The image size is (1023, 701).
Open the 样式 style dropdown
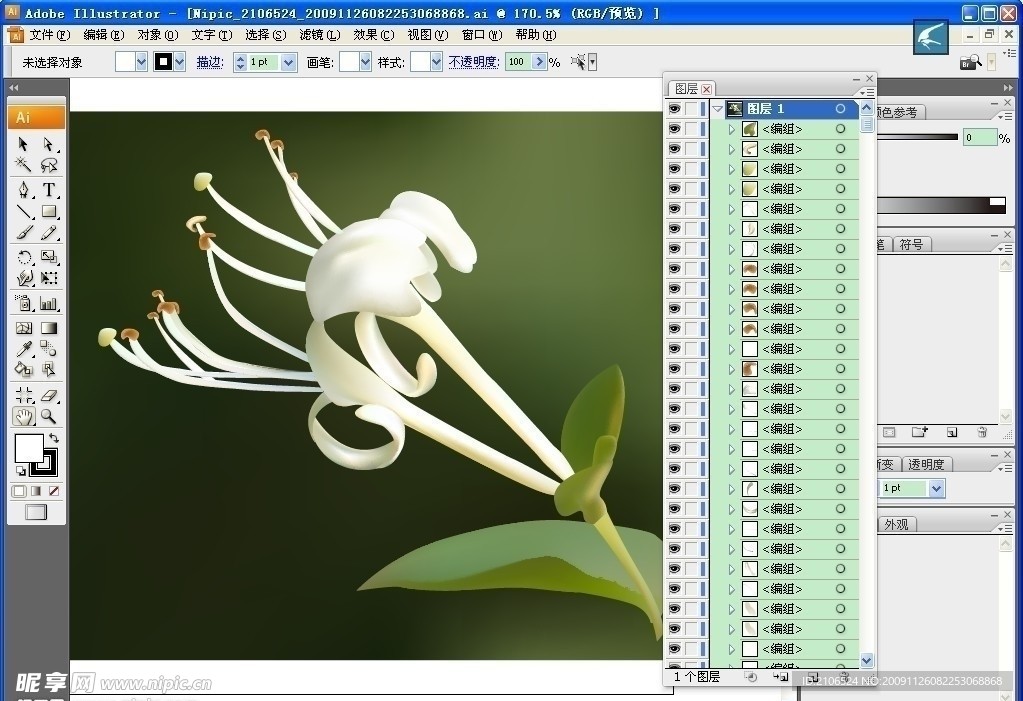pos(435,62)
